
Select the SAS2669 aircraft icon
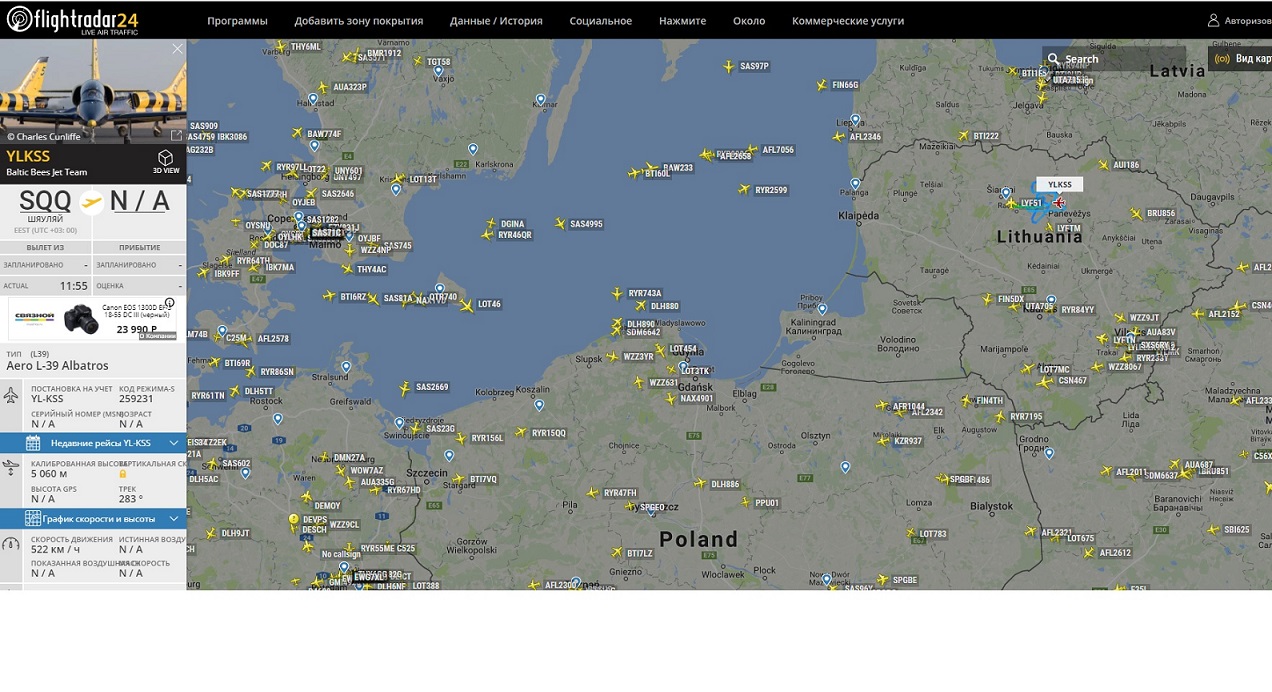pyautogui.click(x=405, y=387)
